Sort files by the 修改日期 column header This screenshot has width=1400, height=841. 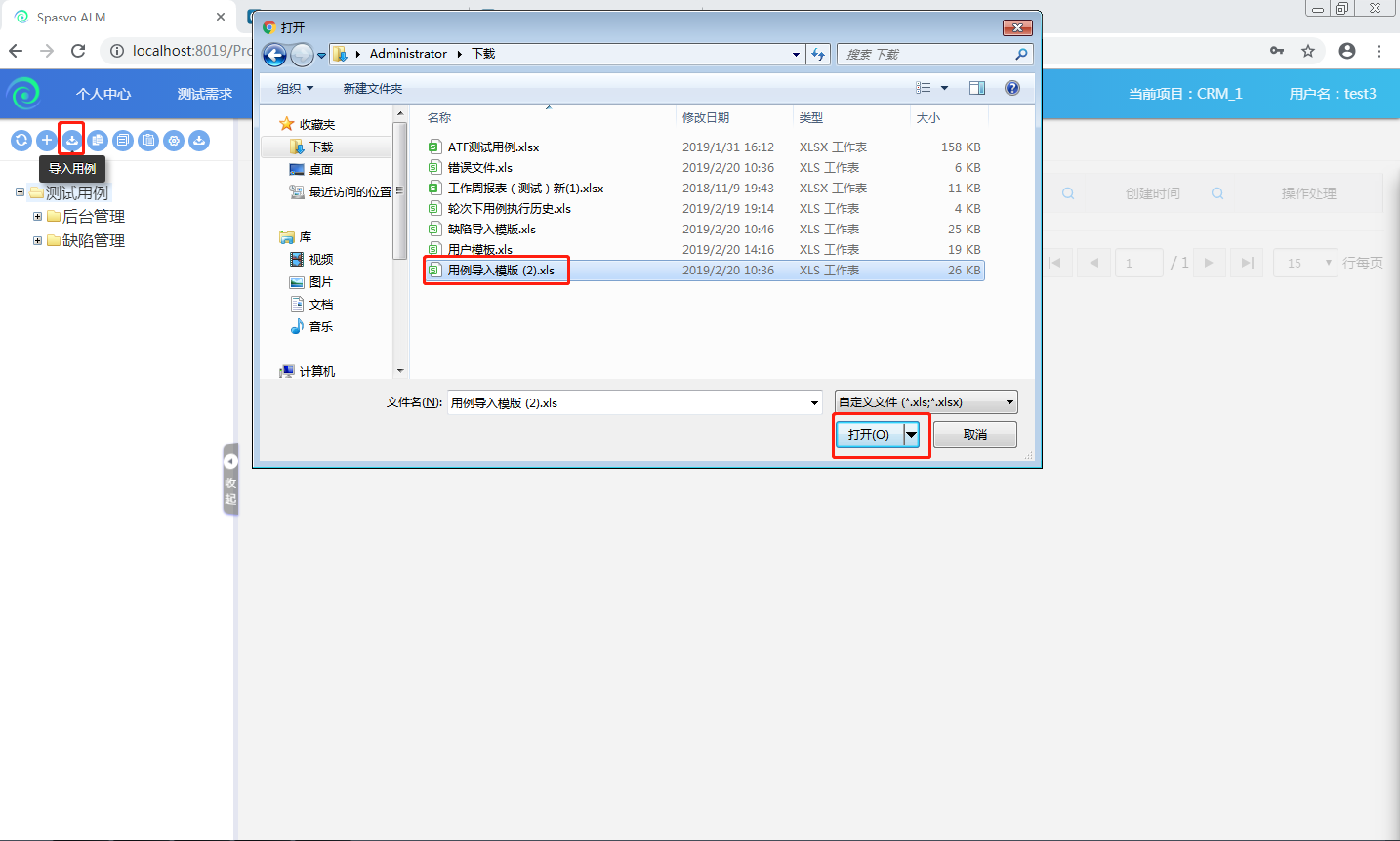point(706,118)
